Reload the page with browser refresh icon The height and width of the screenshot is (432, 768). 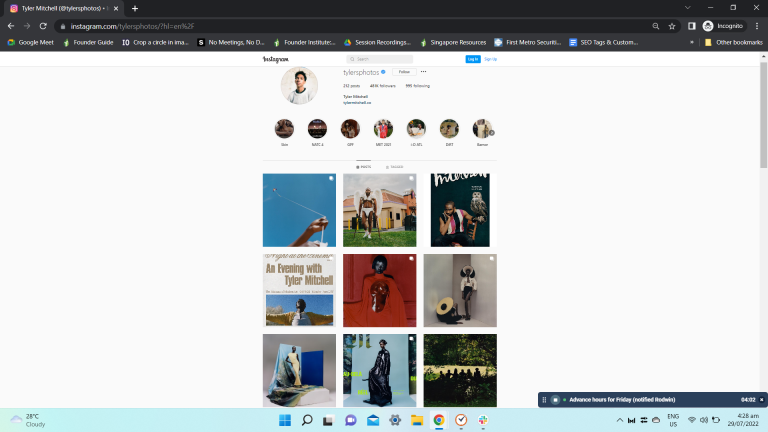pos(43,25)
